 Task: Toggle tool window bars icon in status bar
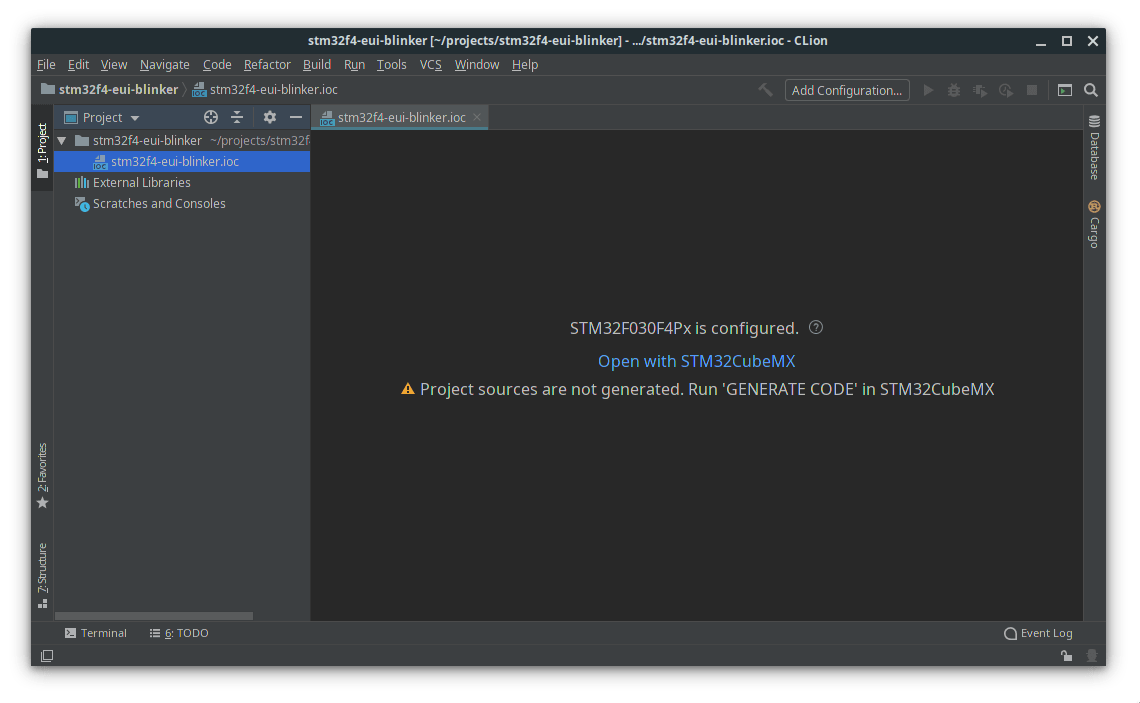(x=47, y=656)
